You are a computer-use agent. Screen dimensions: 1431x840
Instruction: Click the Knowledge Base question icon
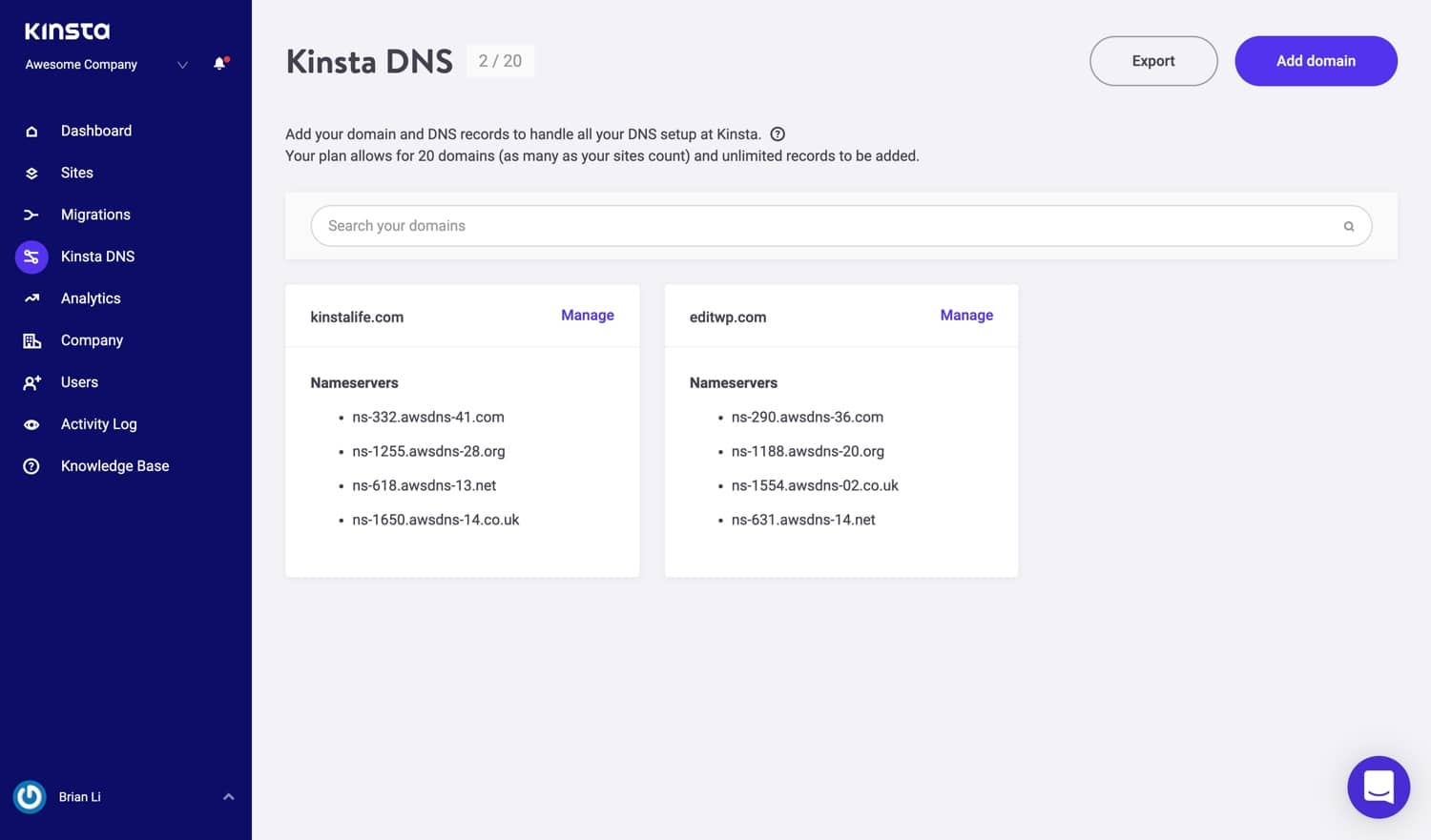coord(31,466)
